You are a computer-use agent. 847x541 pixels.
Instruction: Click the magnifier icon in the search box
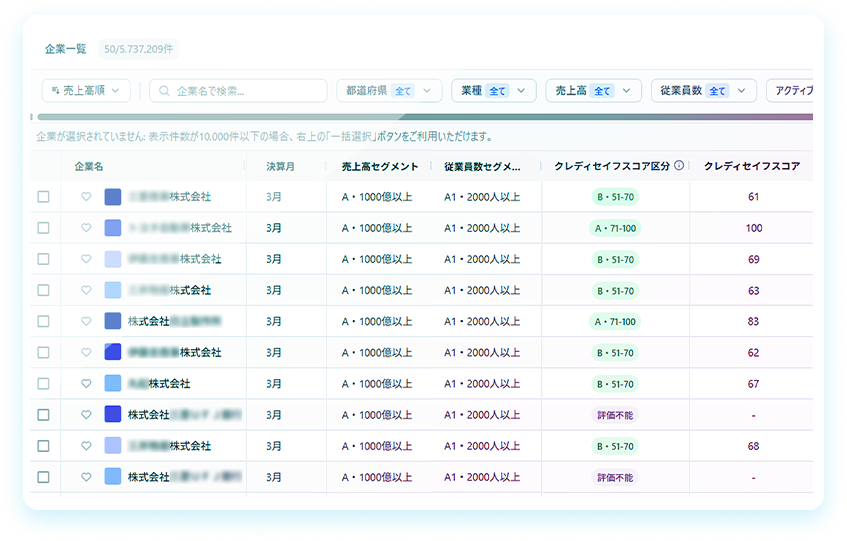point(164,91)
